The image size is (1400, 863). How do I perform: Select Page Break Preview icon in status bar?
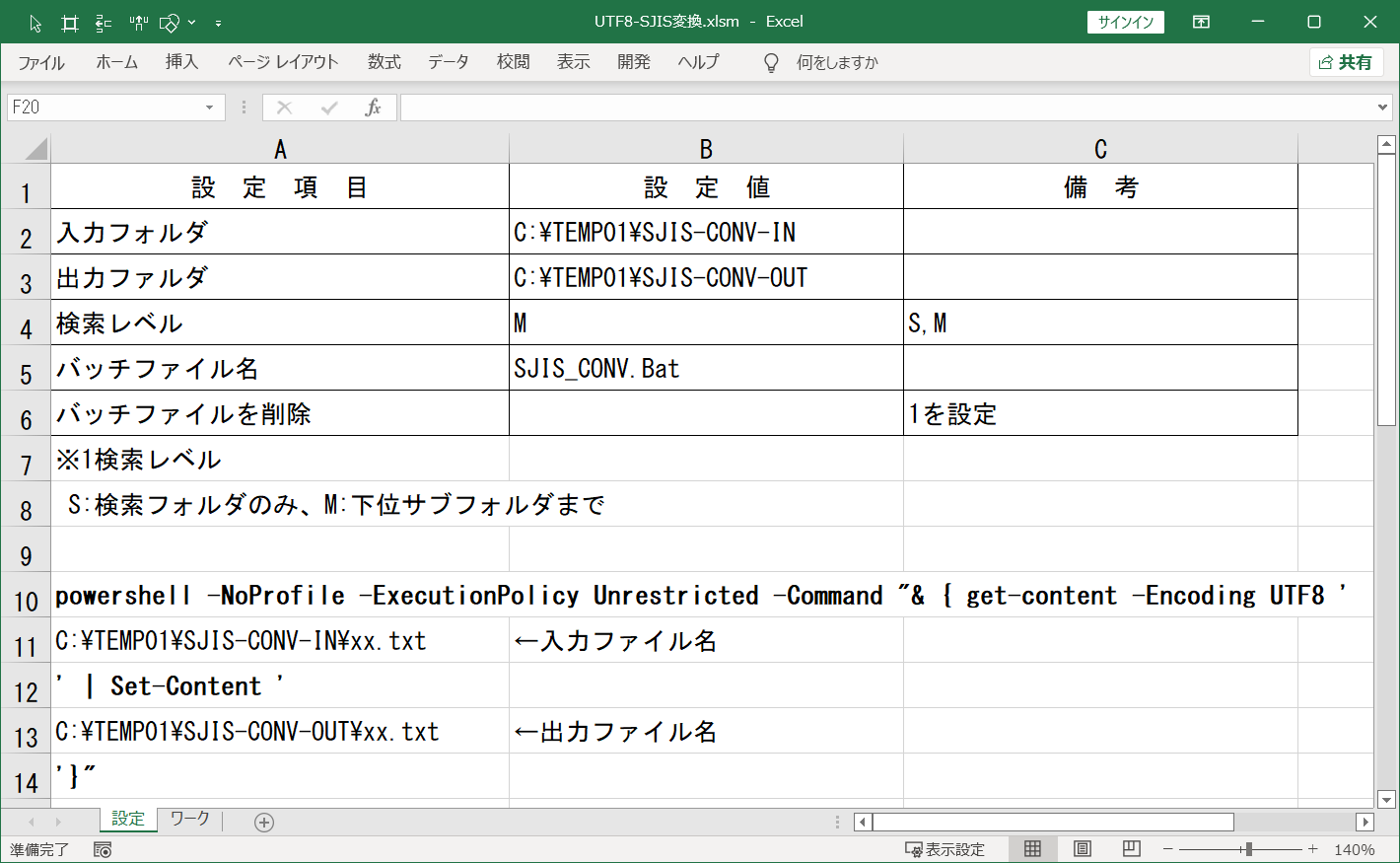pyautogui.click(x=1131, y=848)
